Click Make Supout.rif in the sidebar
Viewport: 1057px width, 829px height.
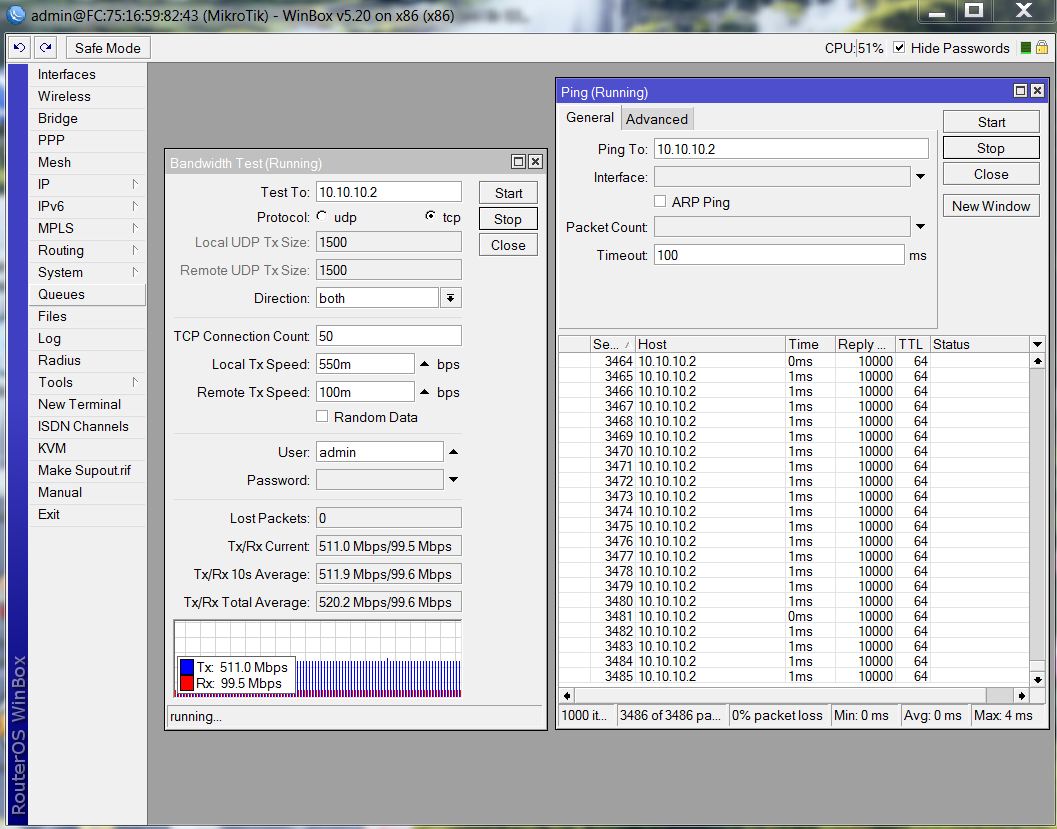click(x=88, y=470)
